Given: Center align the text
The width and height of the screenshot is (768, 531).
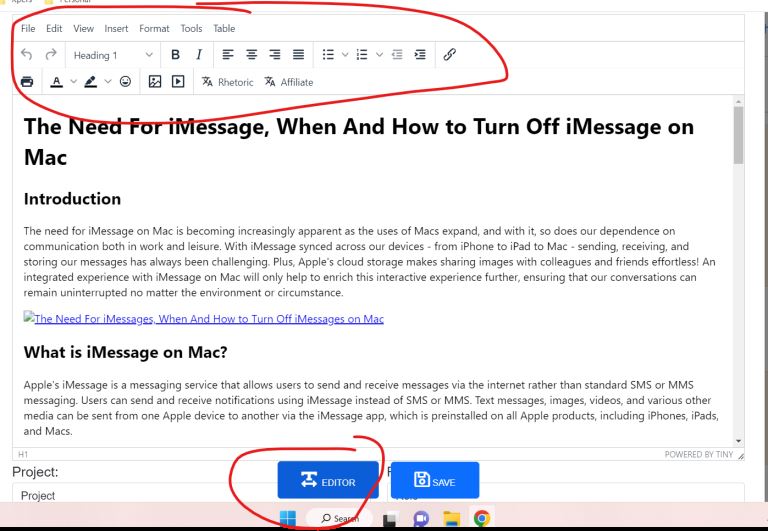Looking at the screenshot, I should [251, 54].
